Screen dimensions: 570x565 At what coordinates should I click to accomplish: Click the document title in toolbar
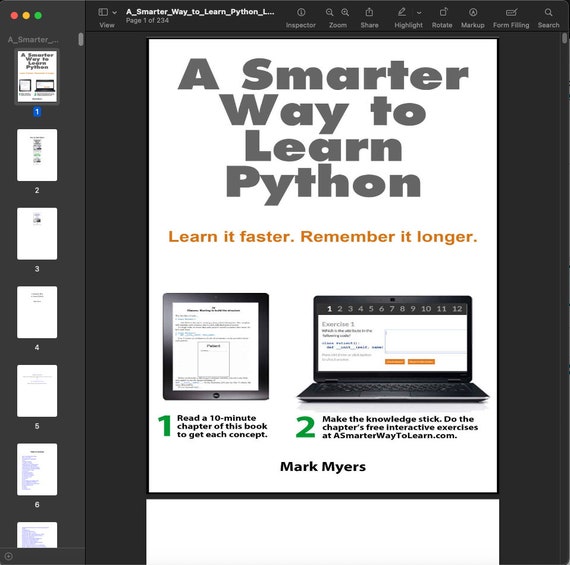(200, 12)
